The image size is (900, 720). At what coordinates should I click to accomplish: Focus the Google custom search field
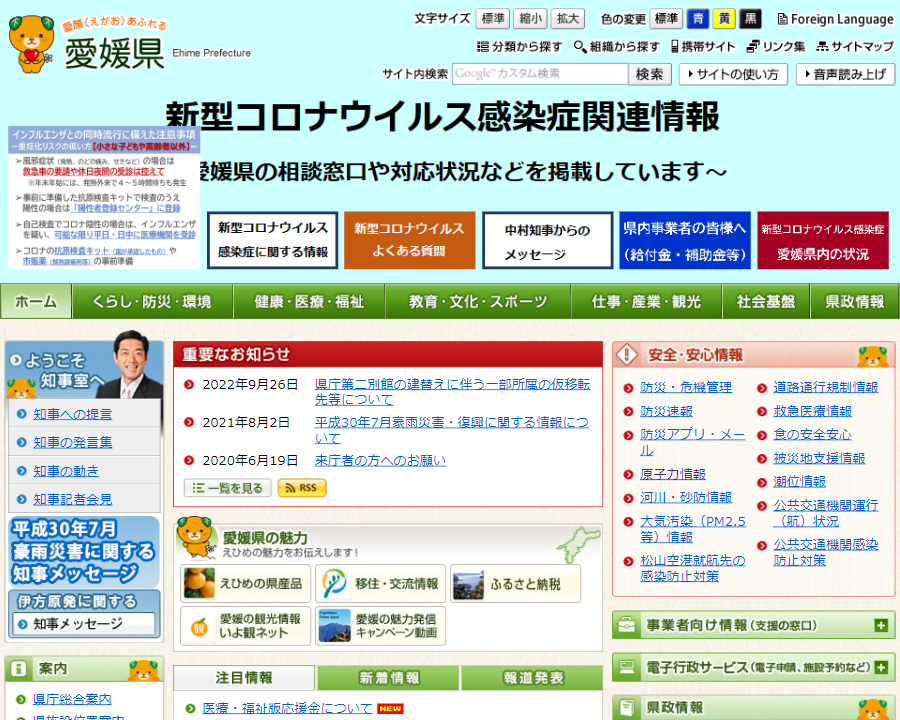click(x=540, y=74)
